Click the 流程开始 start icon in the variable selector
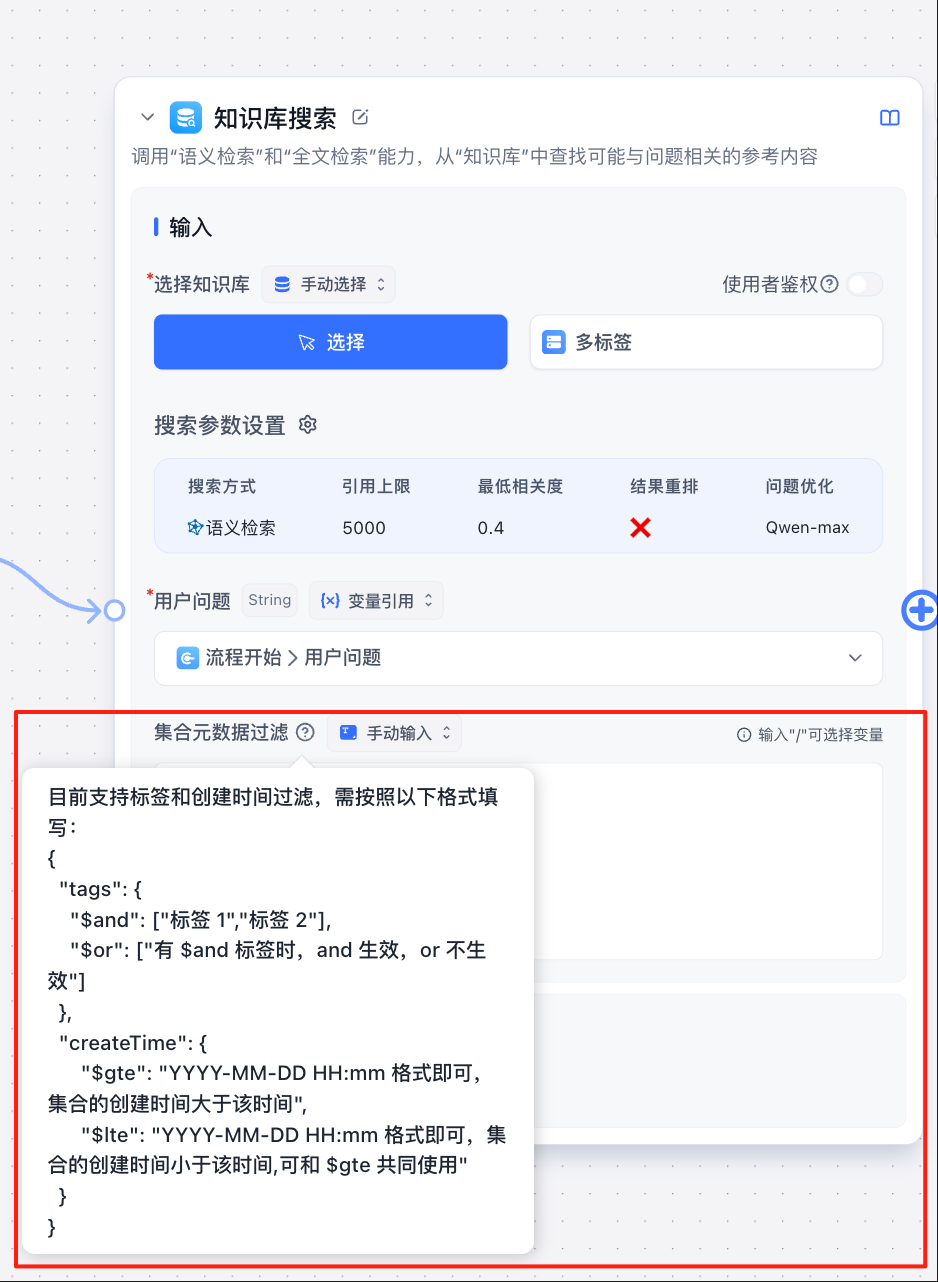The width and height of the screenshot is (938, 1282). pyautogui.click(x=187, y=658)
